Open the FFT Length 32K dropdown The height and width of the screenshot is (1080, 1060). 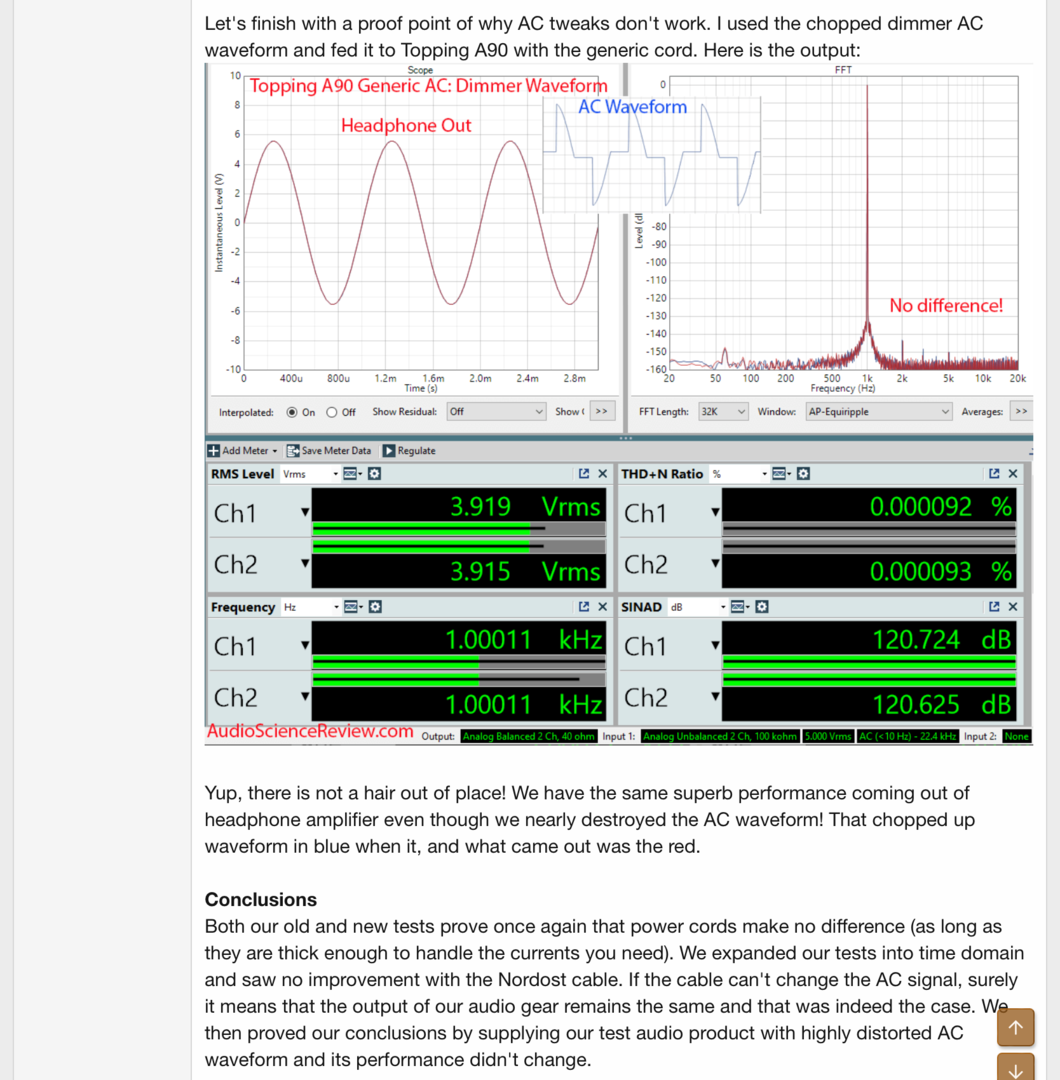coord(723,412)
